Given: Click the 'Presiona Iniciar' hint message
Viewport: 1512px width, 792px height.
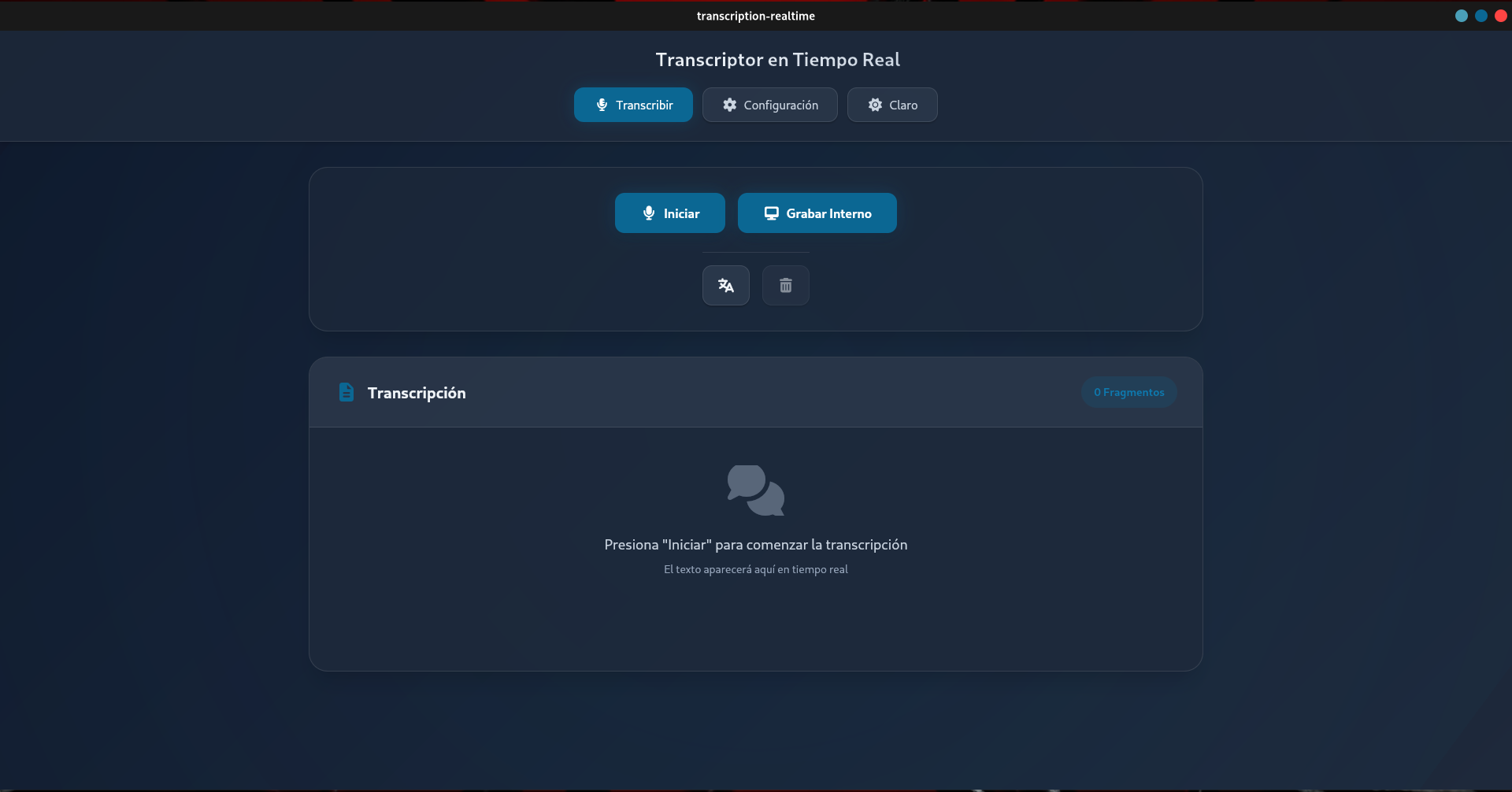Looking at the screenshot, I should coord(755,545).
